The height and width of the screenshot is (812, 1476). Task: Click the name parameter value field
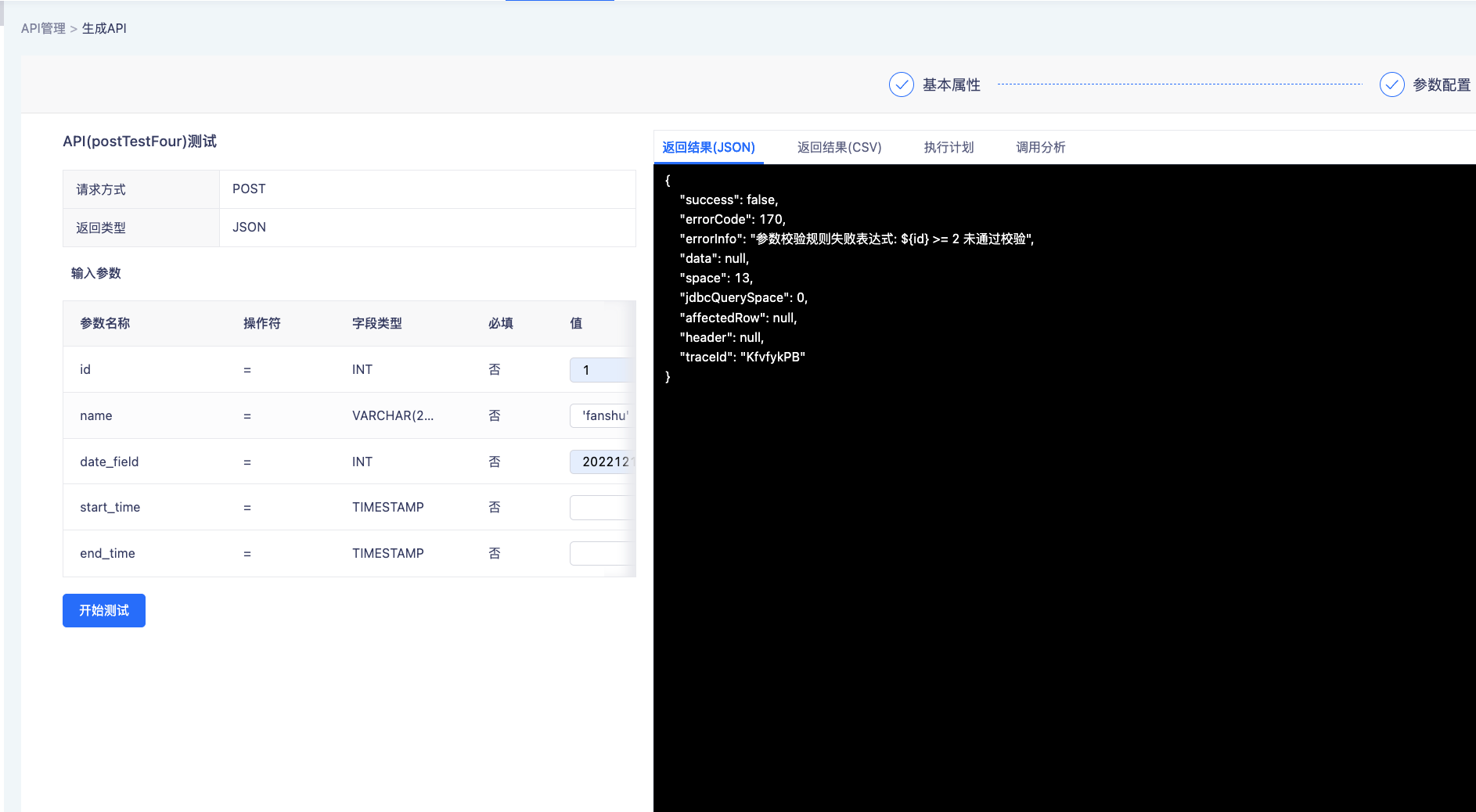click(601, 415)
